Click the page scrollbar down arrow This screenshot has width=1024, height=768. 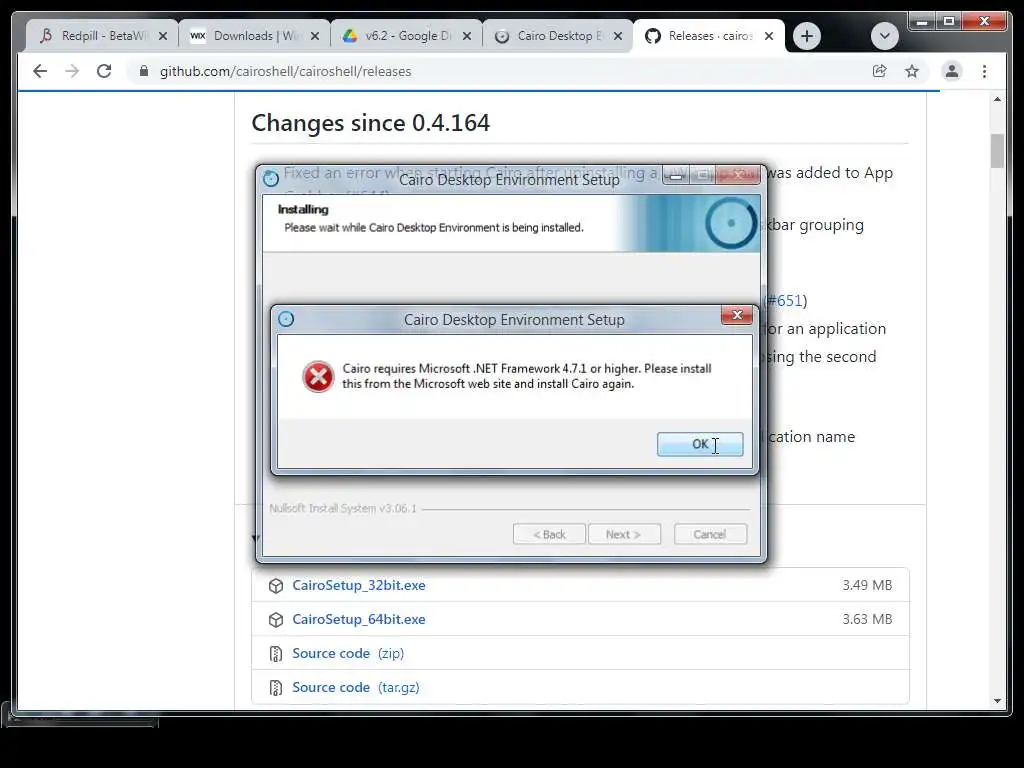pyautogui.click(x=997, y=701)
